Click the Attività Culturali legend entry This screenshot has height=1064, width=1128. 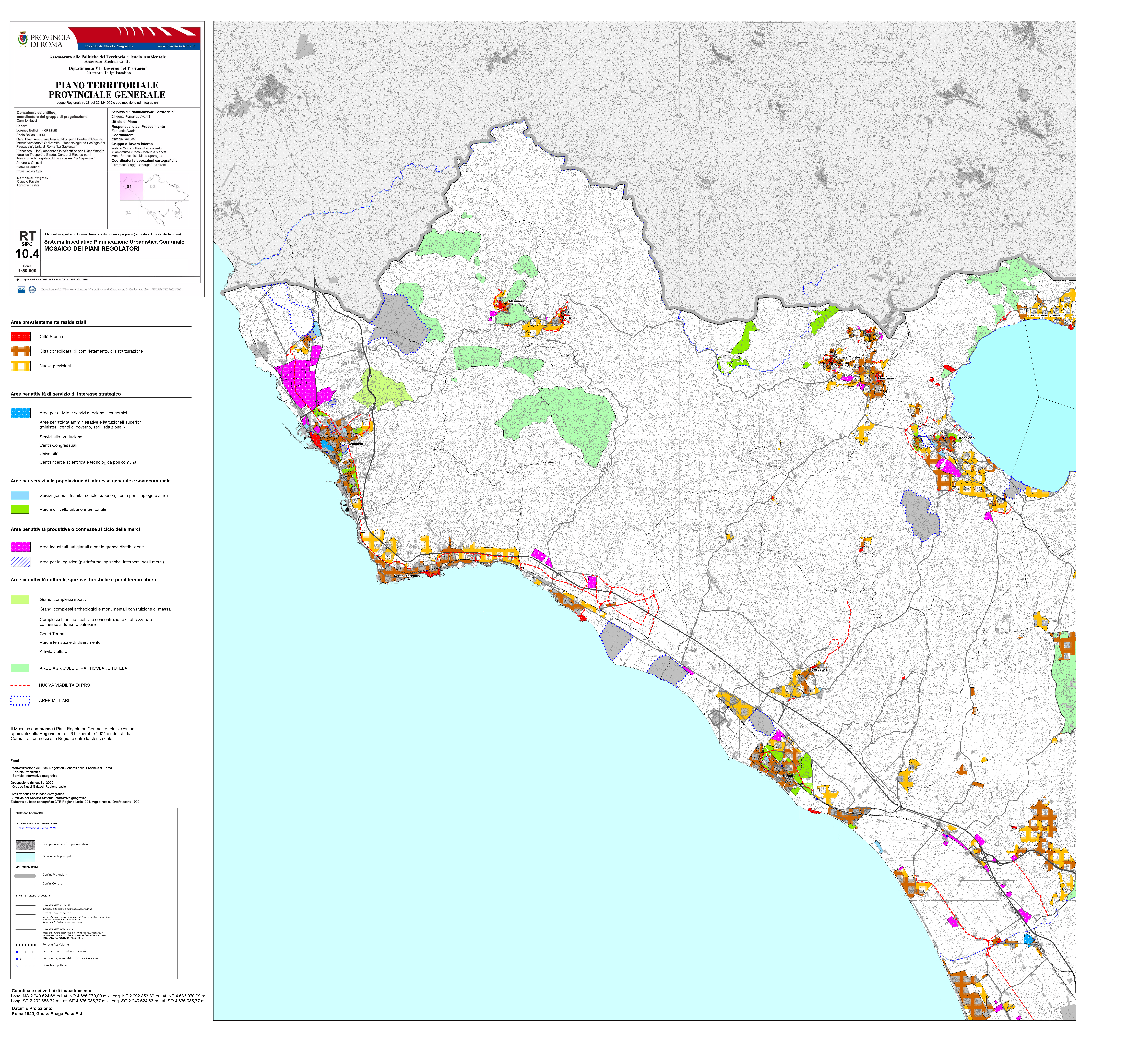pyautogui.click(x=54, y=651)
